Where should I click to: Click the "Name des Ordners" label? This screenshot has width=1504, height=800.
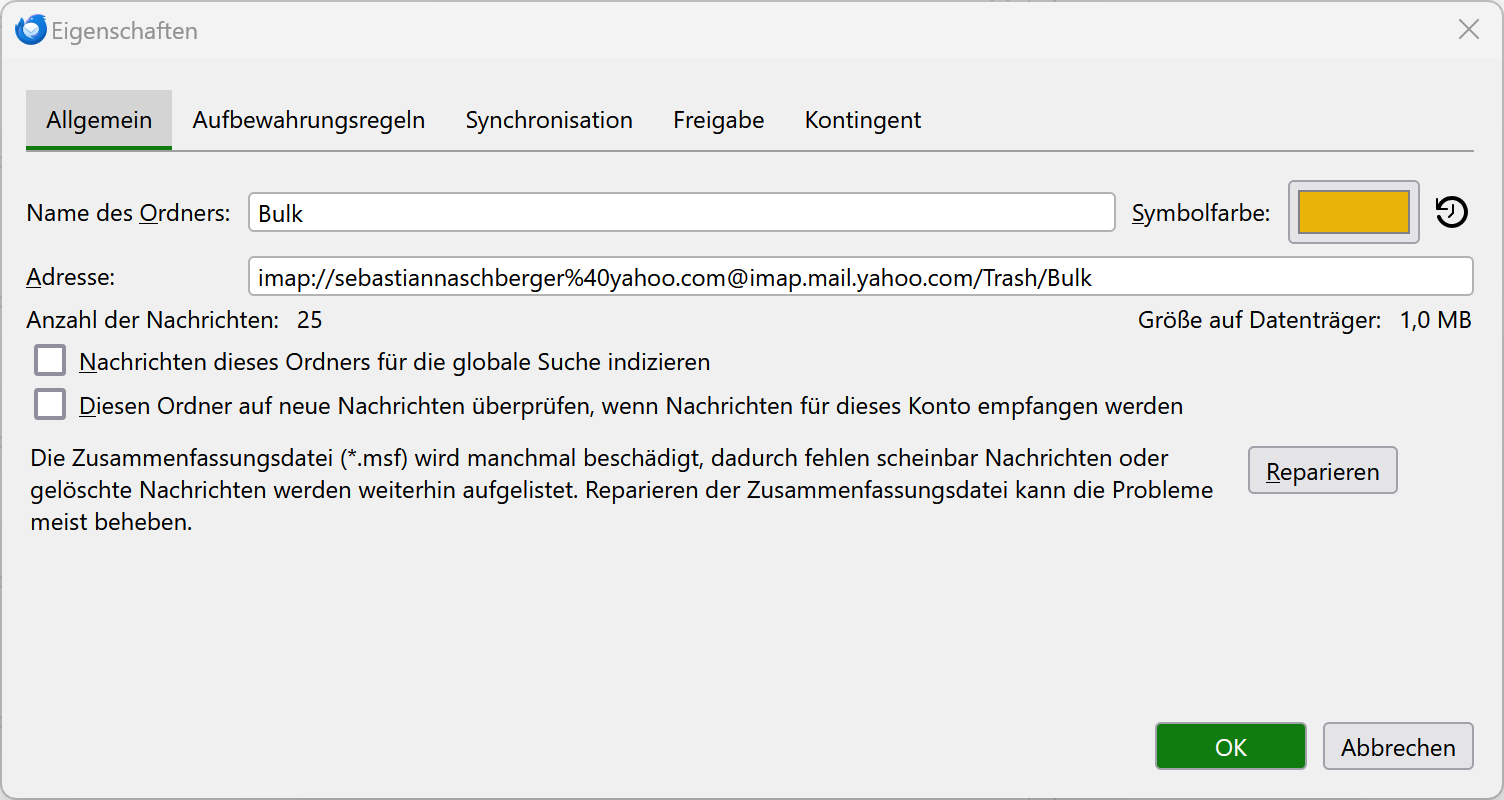tap(128, 213)
